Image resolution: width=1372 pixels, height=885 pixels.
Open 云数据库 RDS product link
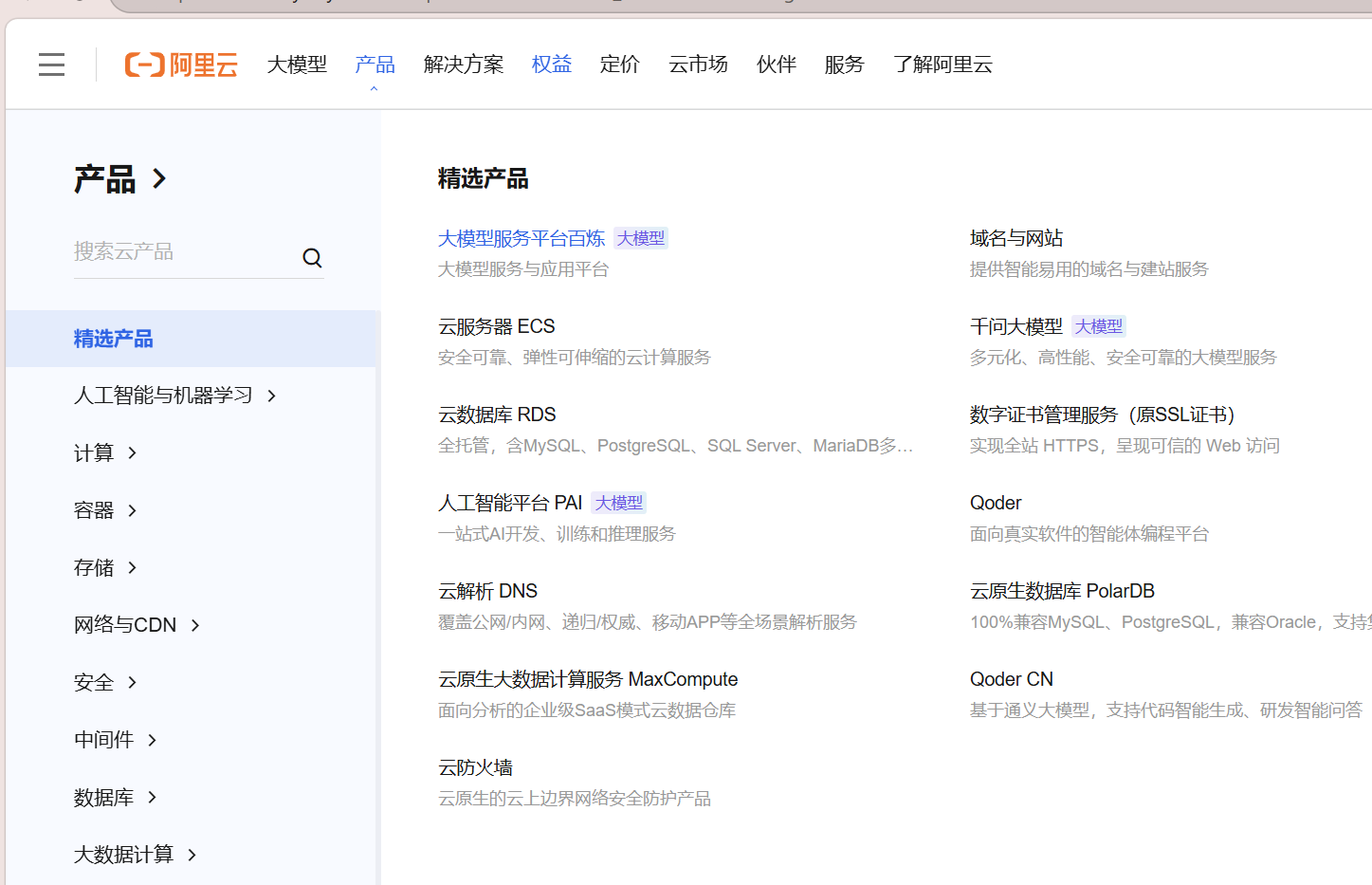[497, 415]
